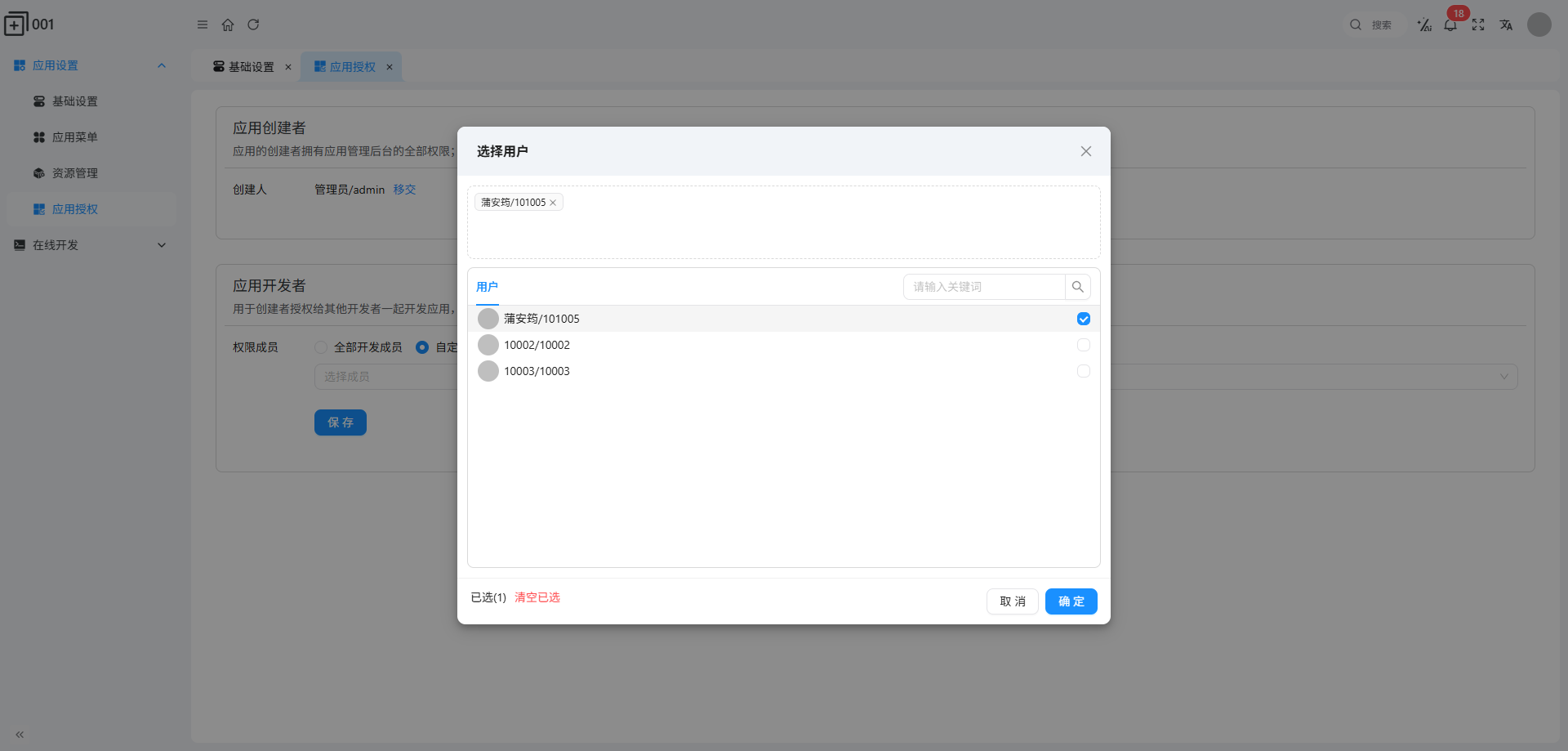The image size is (1568, 751).
Task: Open the user avatar menu
Action: click(1539, 25)
